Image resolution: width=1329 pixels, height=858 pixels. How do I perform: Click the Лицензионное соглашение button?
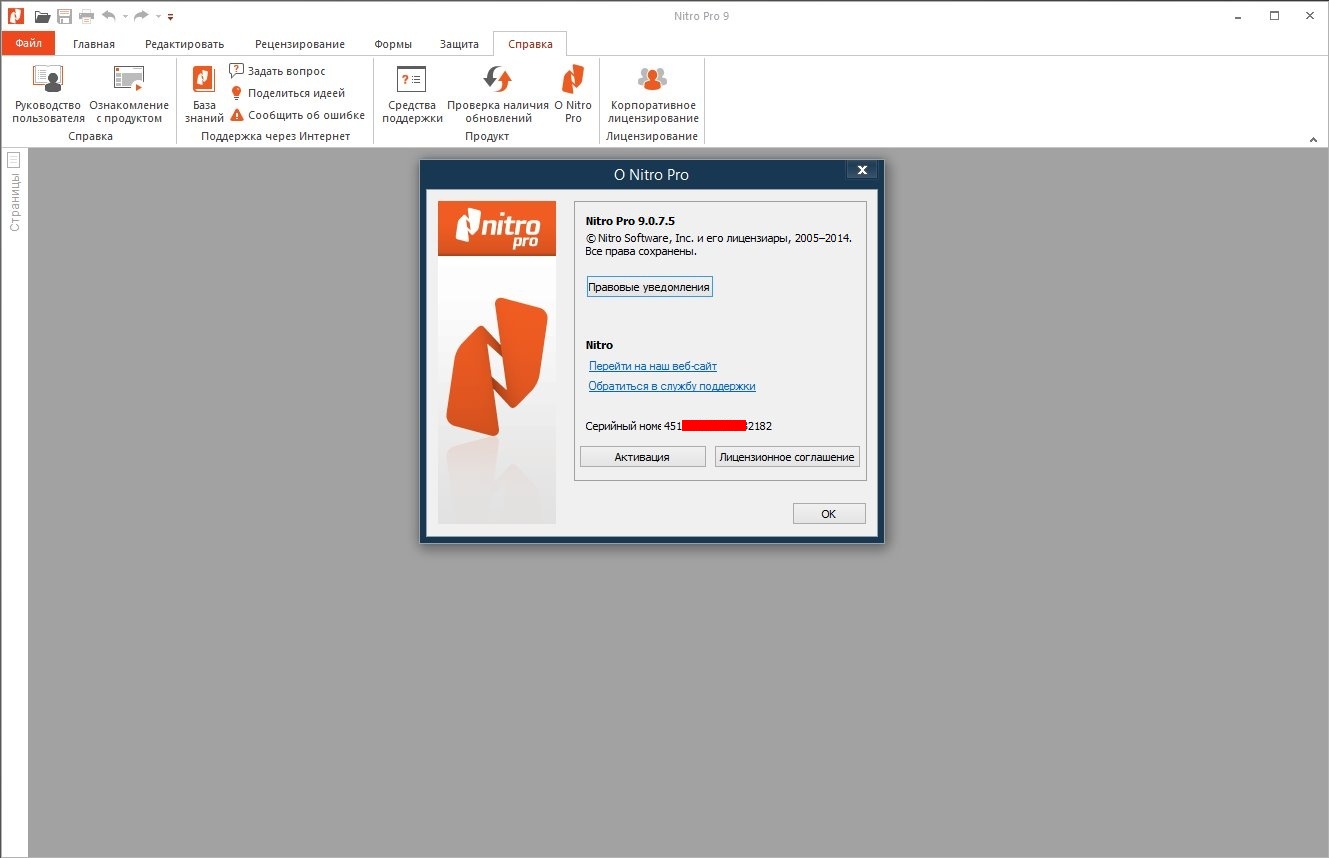(787, 457)
